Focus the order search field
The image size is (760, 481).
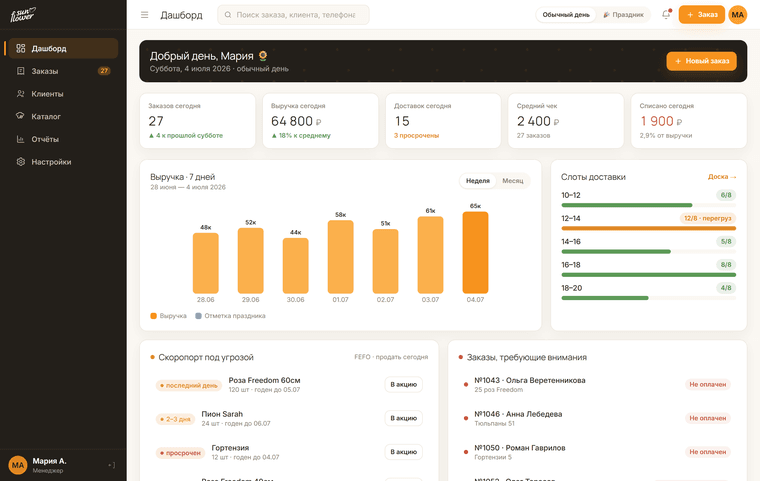[293, 15]
